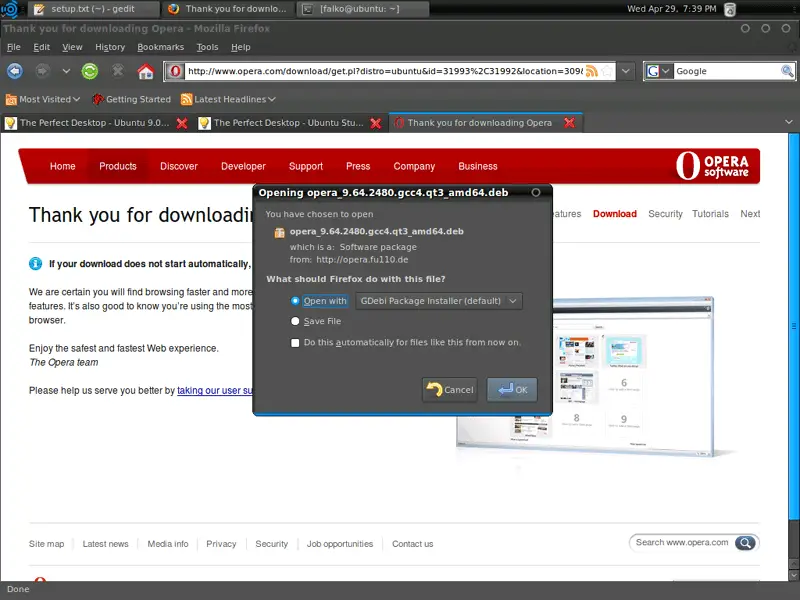Open the list all tabs dropdown

(789, 122)
